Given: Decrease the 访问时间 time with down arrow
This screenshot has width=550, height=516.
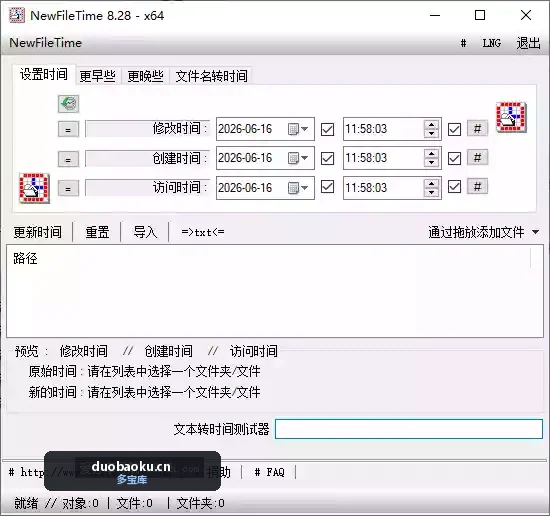Looking at the screenshot, I should click(432, 192).
